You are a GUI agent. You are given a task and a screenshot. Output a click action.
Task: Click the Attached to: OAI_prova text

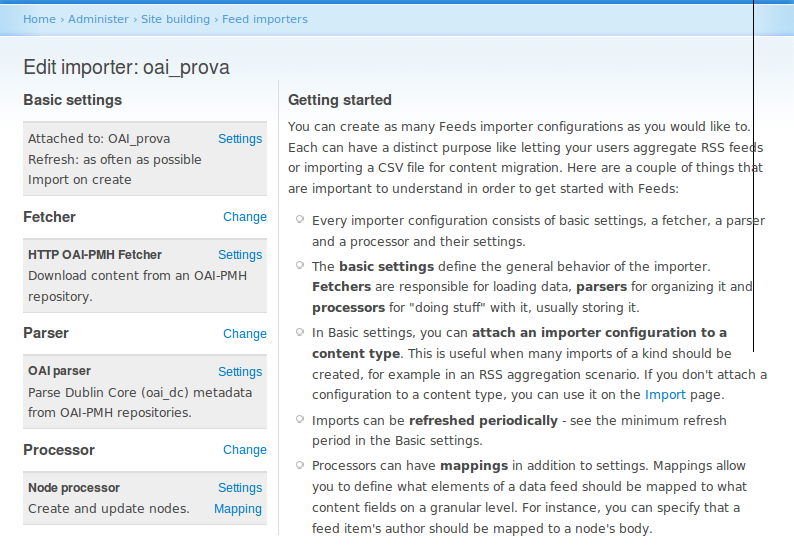[99, 139]
